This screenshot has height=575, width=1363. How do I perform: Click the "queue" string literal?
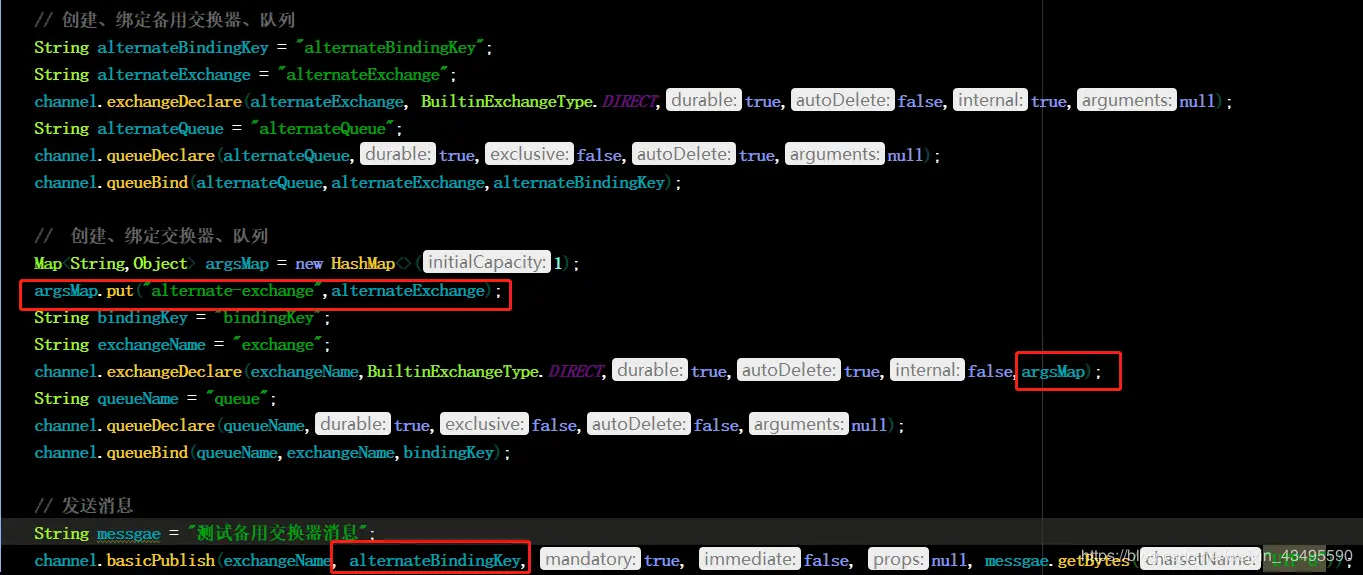click(x=239, y=398)
